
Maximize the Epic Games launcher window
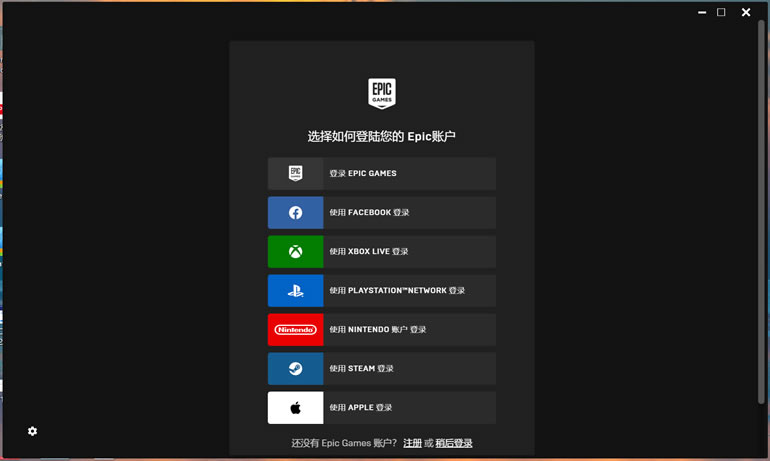click(x=721, y=12)
